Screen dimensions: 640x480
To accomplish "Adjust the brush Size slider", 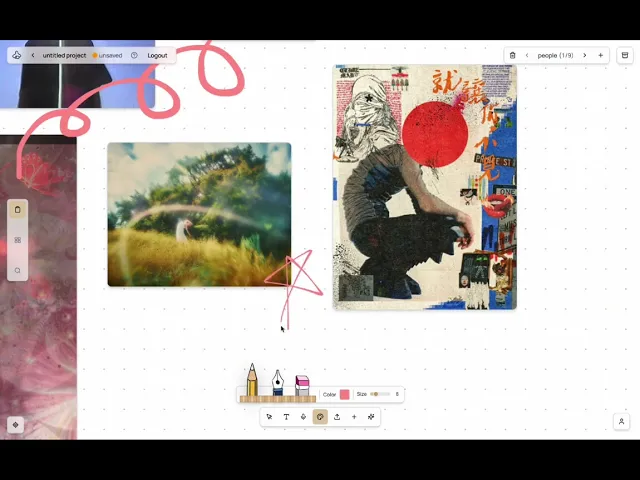I will click(x=380, y=394).
